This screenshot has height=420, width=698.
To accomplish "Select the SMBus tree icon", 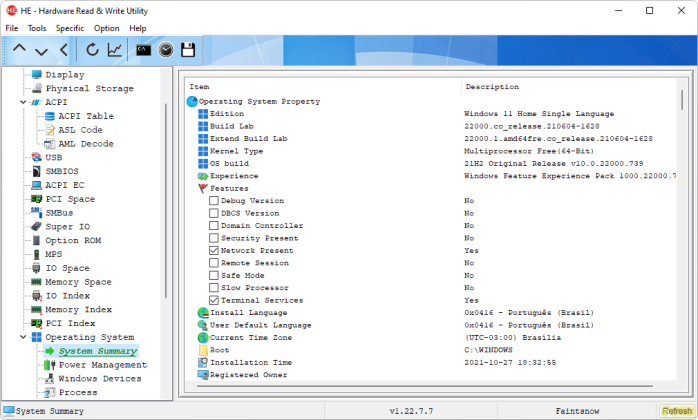I will point(37,212).
